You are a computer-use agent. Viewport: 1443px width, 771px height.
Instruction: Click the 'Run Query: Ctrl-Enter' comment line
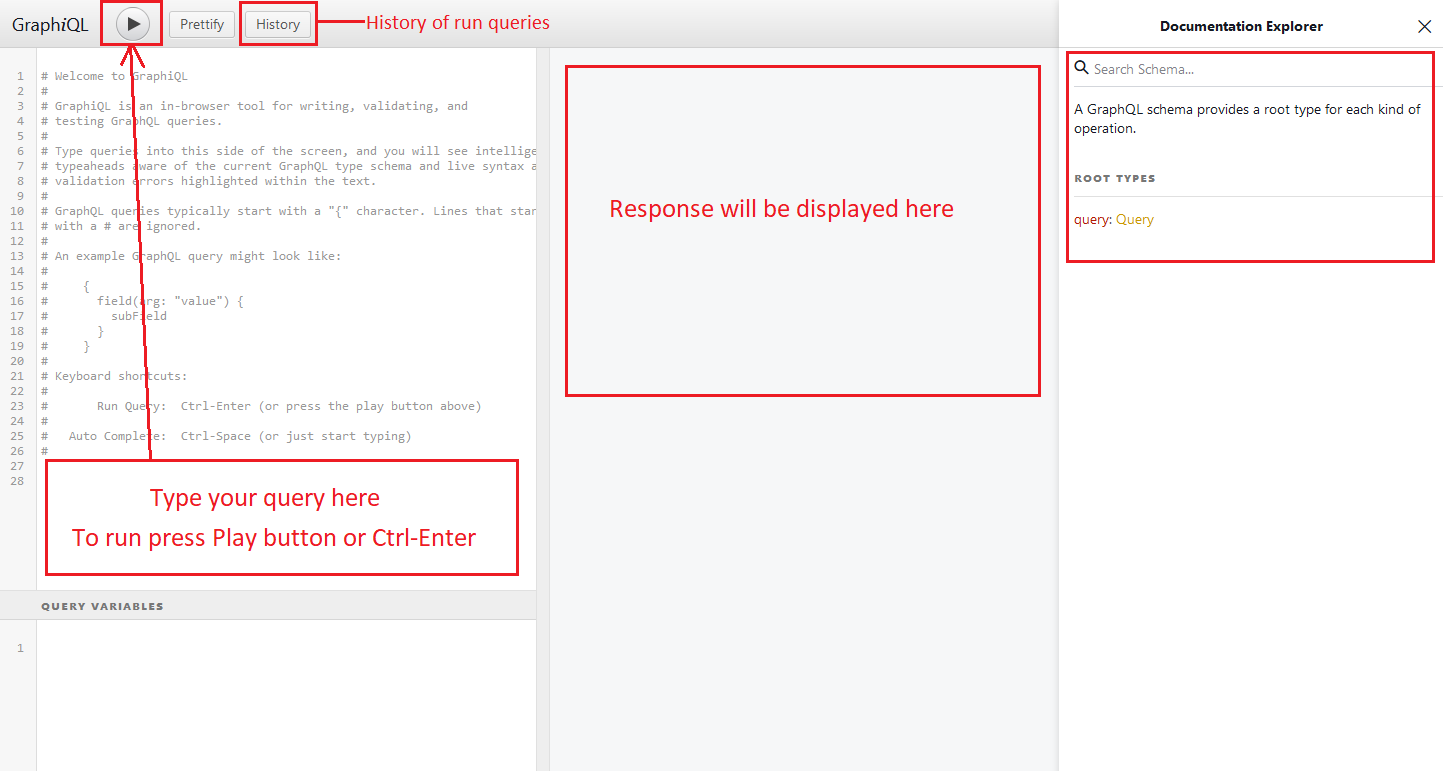(x=261, y=406)
